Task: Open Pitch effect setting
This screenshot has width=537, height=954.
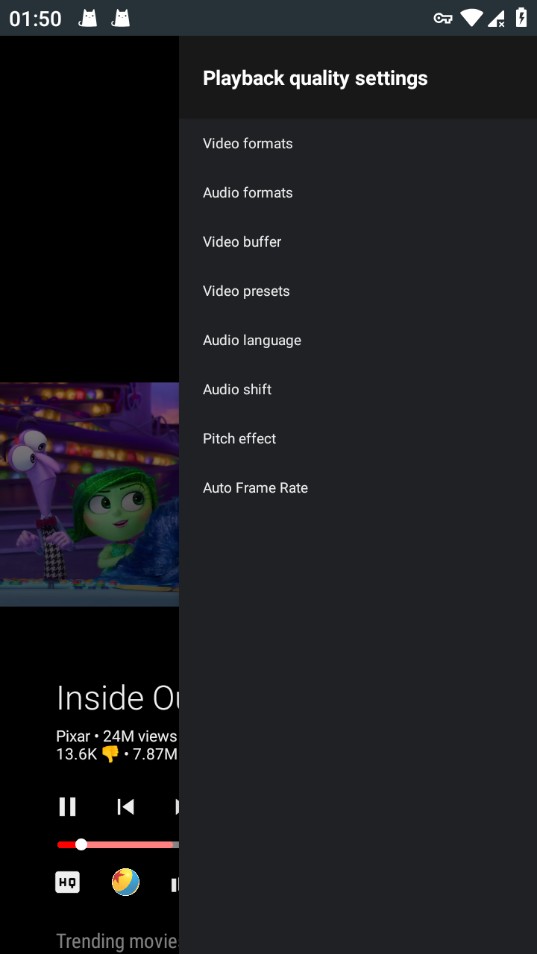Action: [358, 439]
